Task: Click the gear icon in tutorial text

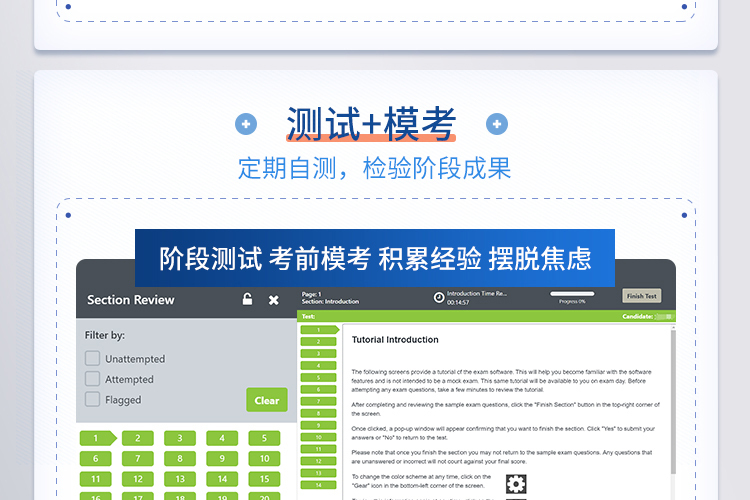Action: [515, 485]
